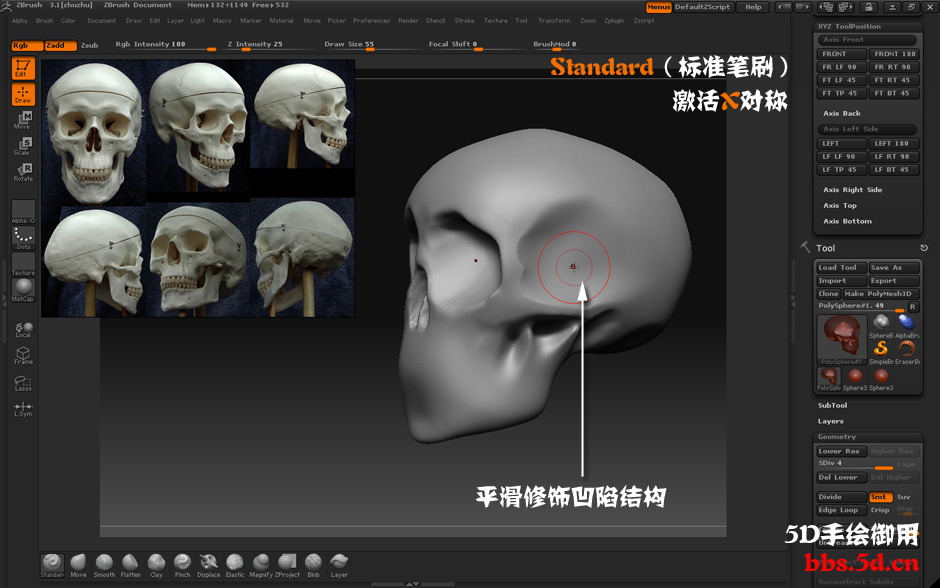
Task: Toggle the Zadd sculpt mode
Action: 61,46
